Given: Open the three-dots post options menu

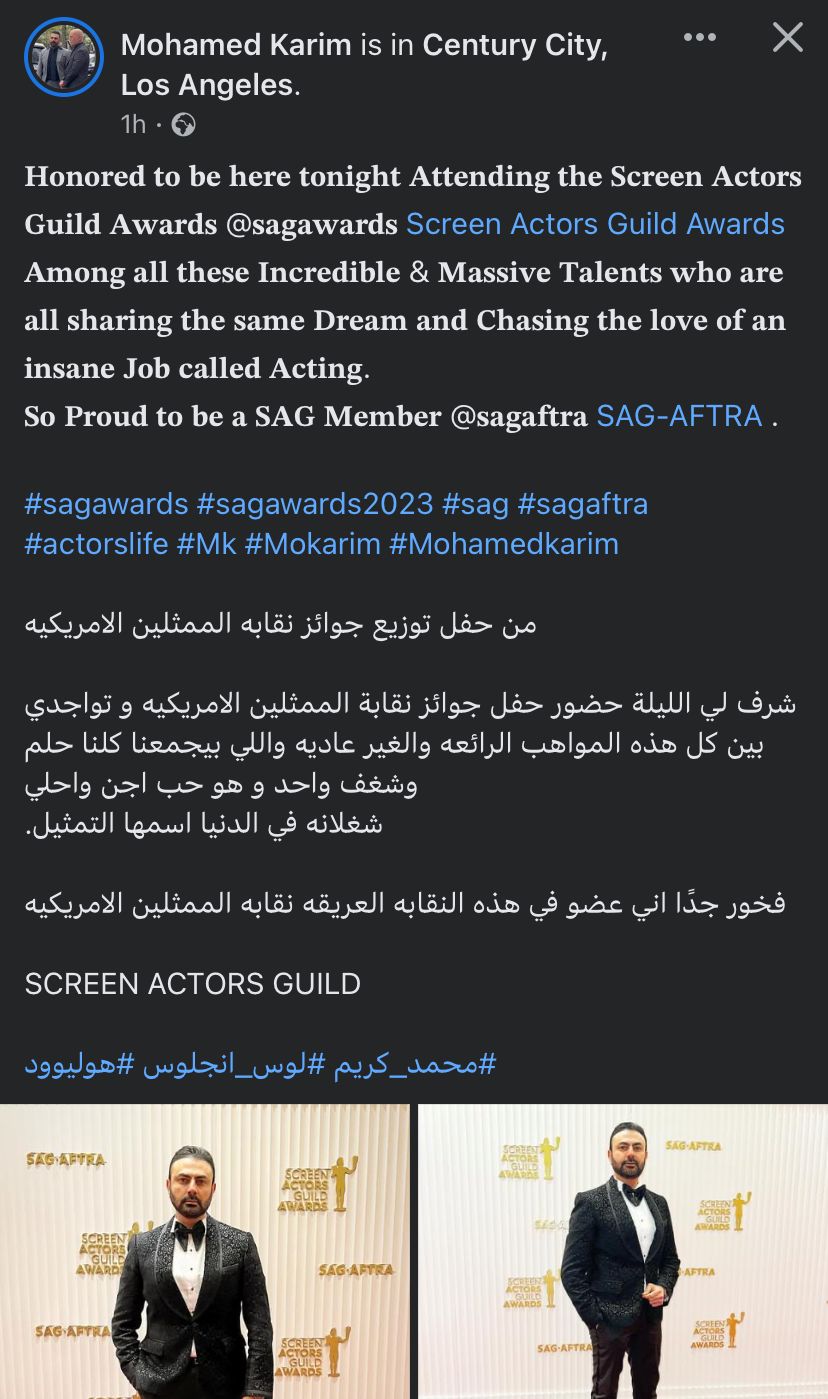Looking at the screenshot, I should tap(699, 38).
